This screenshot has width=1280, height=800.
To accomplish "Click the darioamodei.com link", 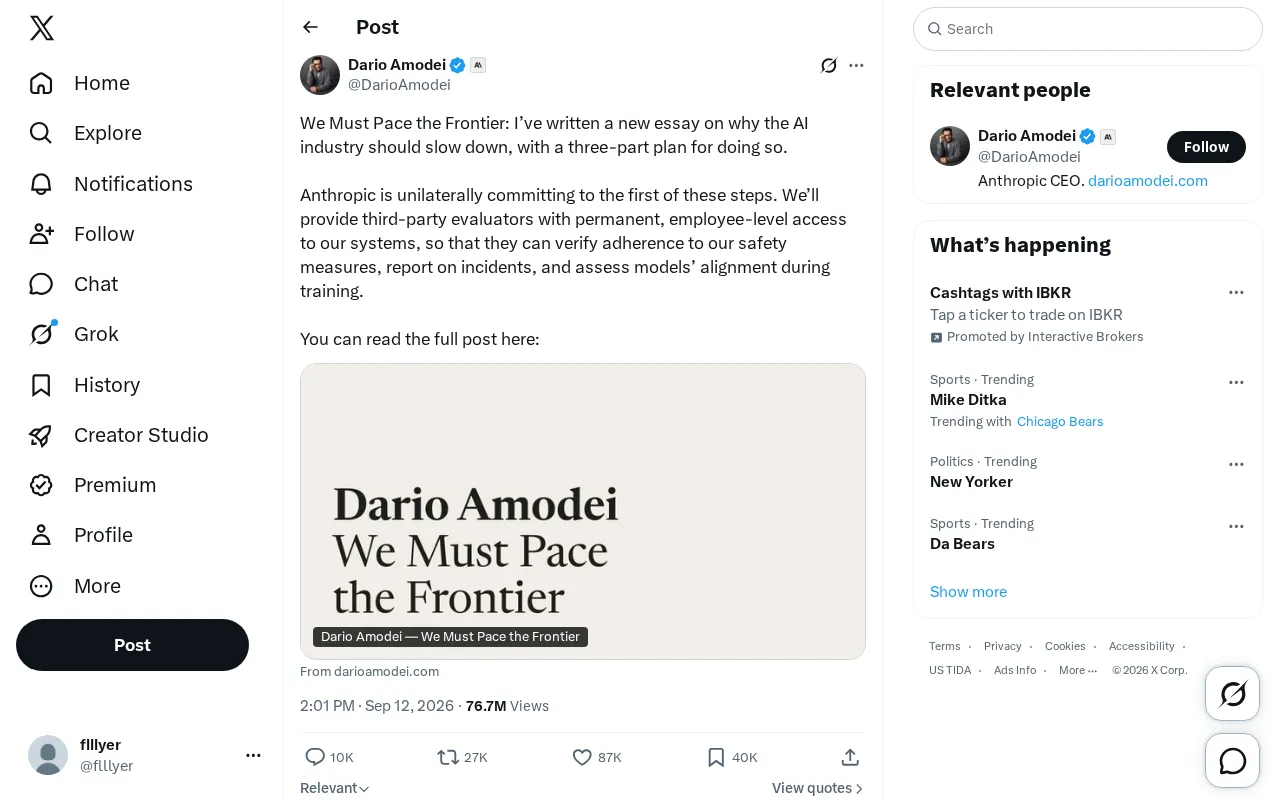I will 1148,181.
